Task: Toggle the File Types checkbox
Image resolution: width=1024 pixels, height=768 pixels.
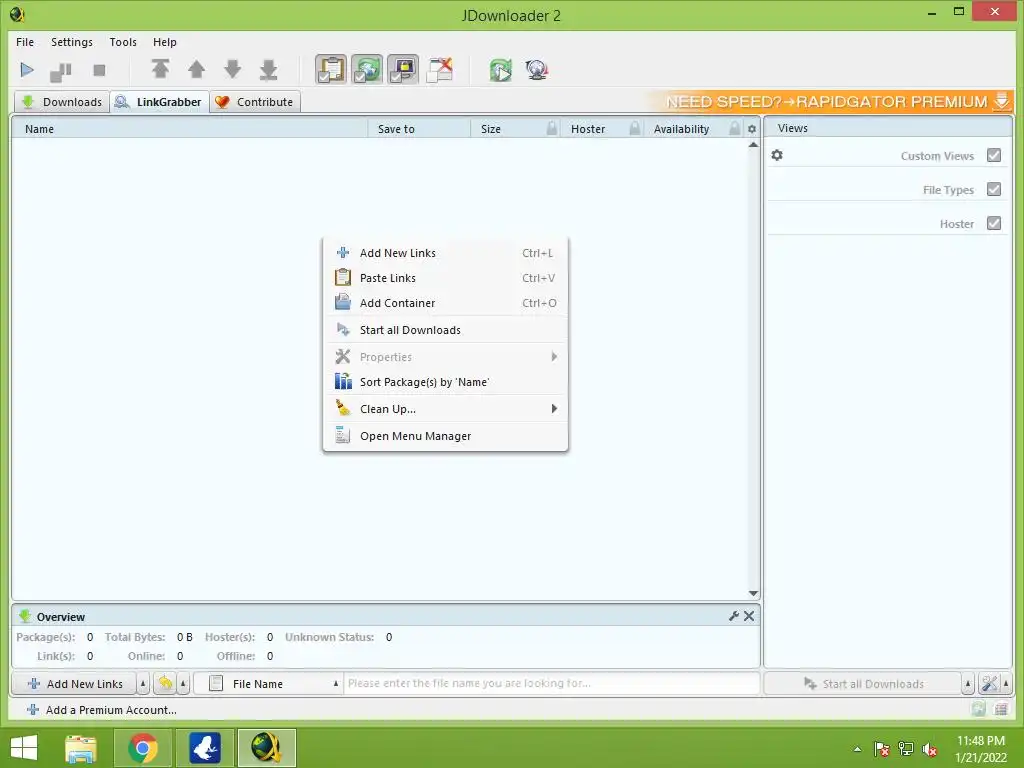Action: (x=994, y=189)
